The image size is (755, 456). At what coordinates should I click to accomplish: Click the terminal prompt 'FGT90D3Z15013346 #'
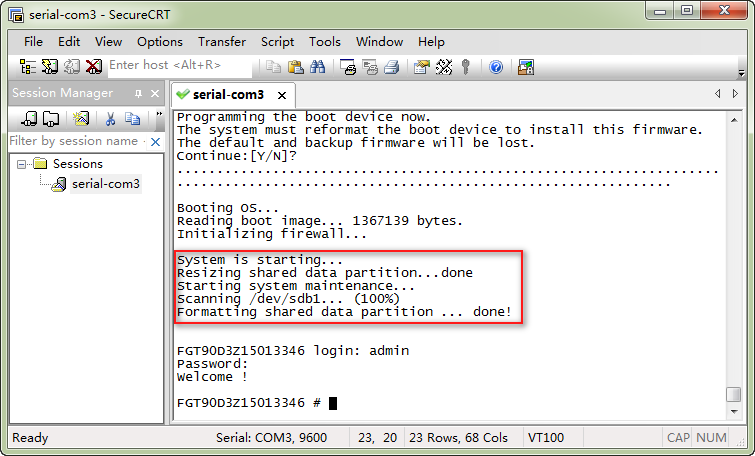(248, 403)
